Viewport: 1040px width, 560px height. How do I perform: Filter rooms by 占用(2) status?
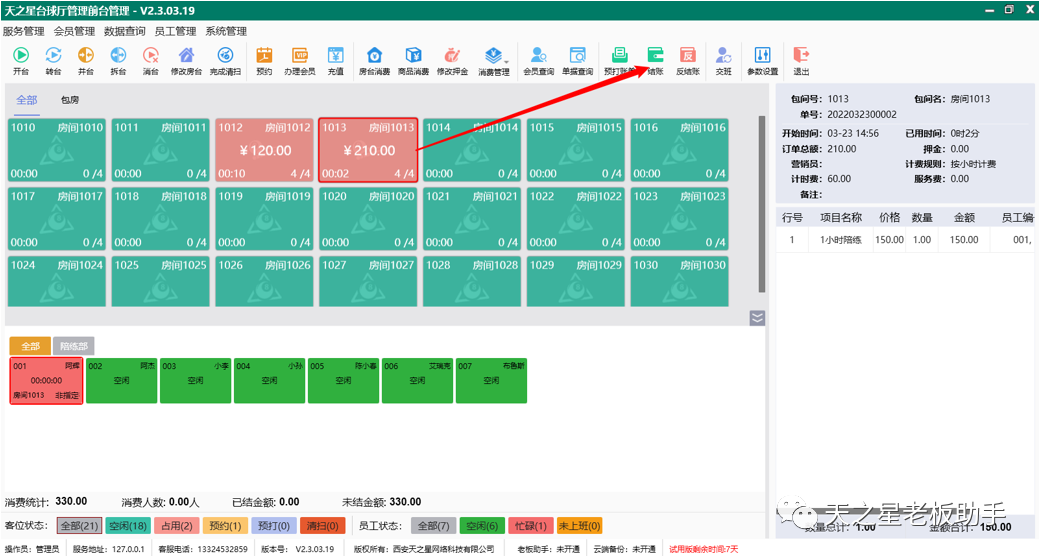177,526
